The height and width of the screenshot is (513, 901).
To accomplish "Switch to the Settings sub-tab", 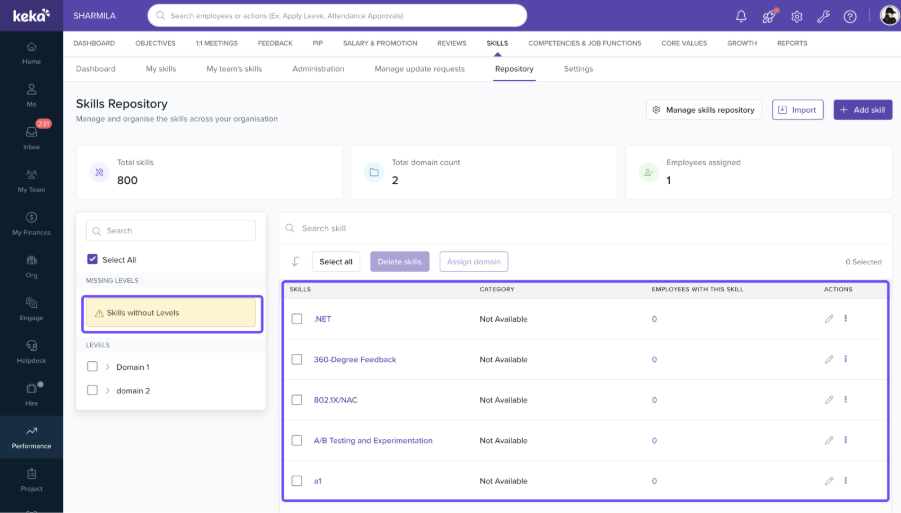I will click(x=578, y=69).
